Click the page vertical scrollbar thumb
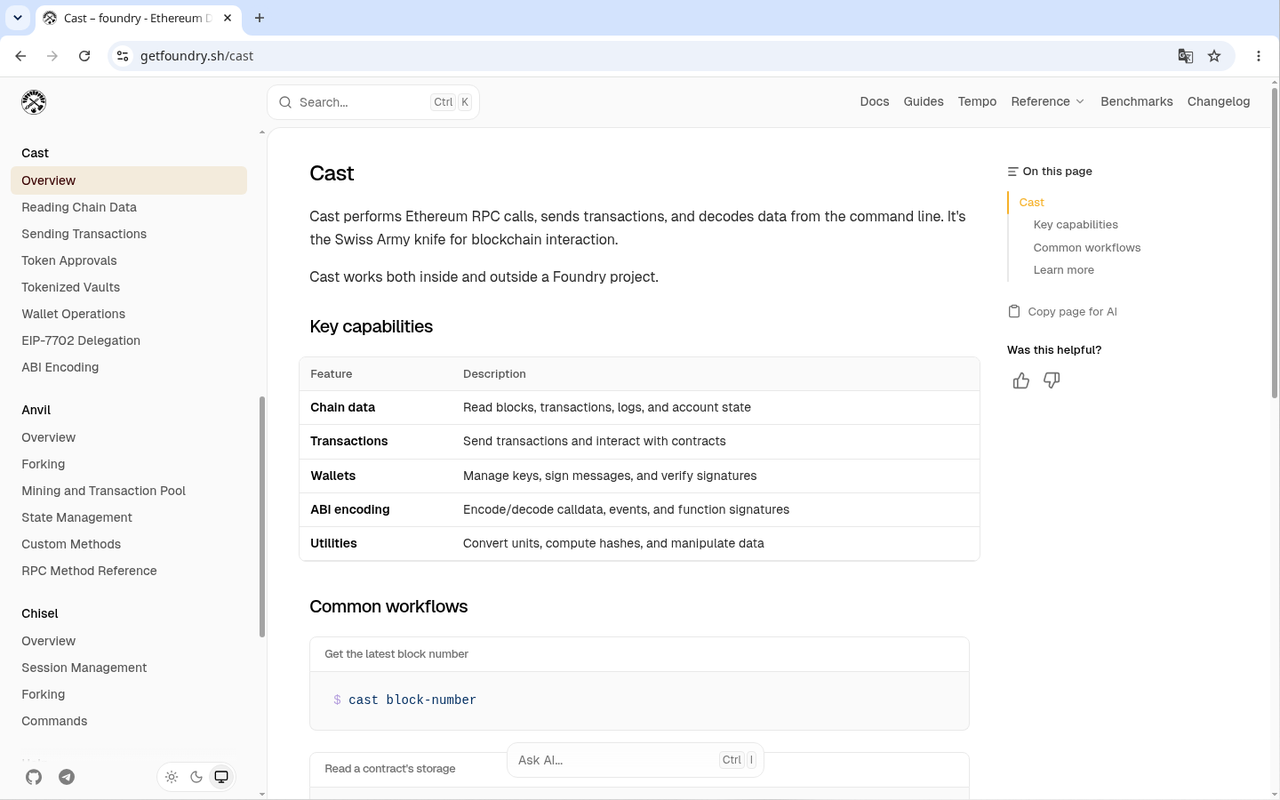 click(1274, 243)
